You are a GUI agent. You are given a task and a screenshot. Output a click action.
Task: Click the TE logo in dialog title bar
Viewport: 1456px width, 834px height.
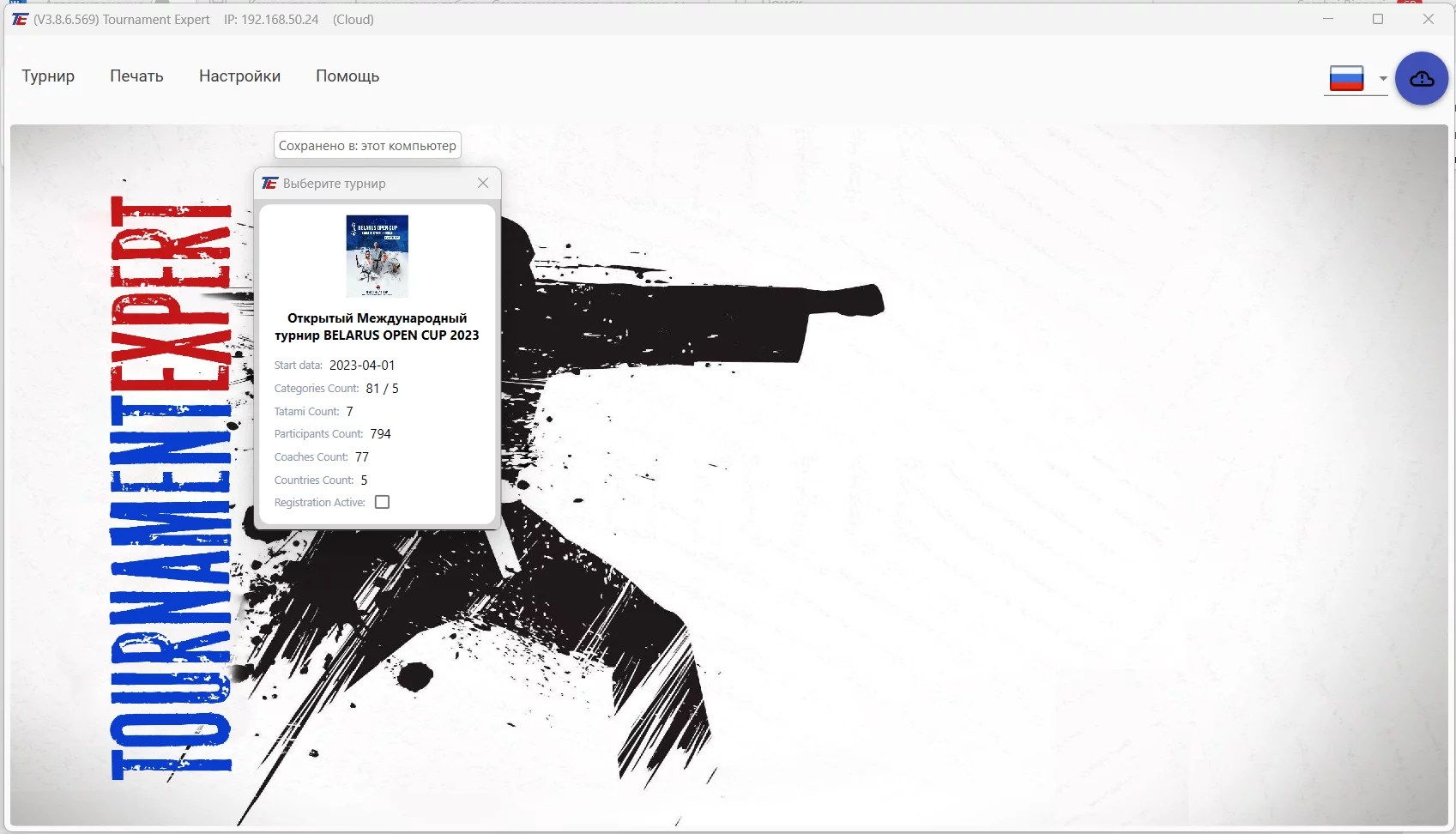[270, 184]
